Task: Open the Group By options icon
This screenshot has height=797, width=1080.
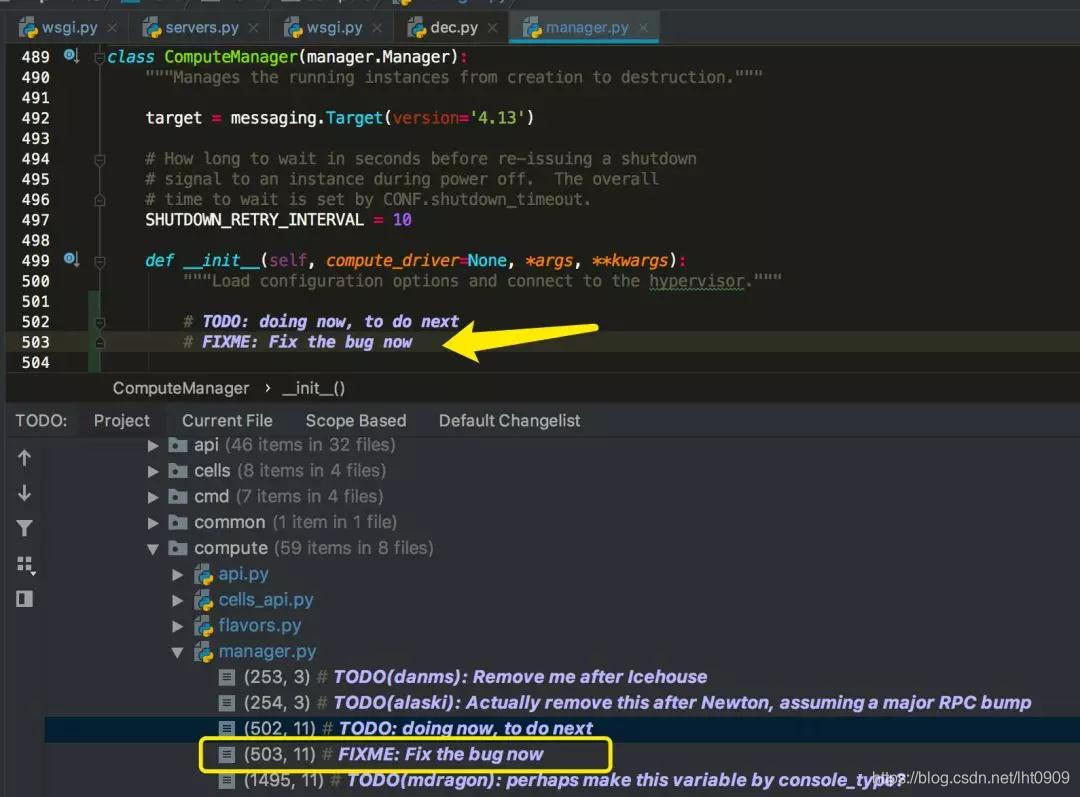Action: point(25,565)
